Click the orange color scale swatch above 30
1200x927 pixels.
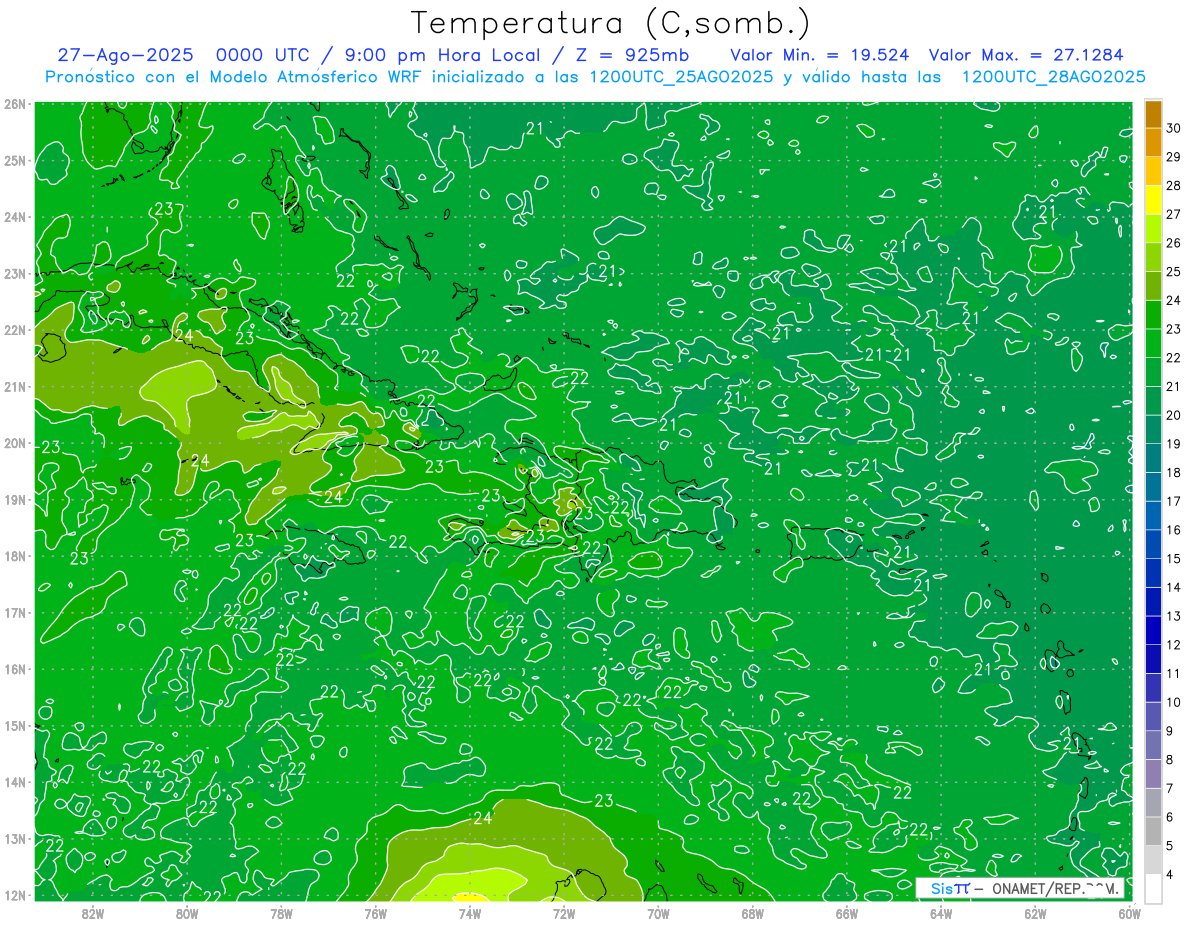coord(1153,114)
